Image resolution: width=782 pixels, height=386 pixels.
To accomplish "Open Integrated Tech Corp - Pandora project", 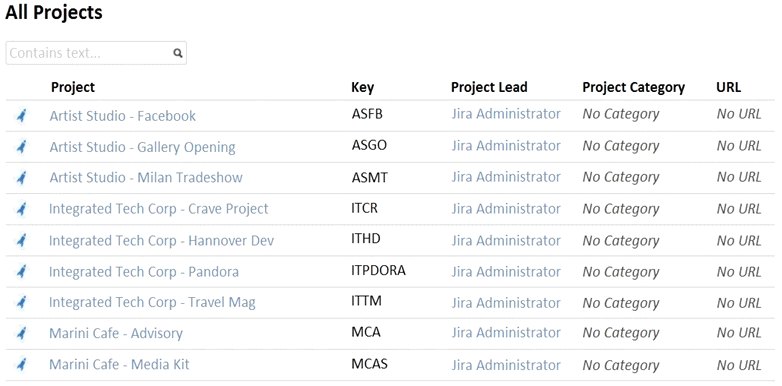I will (x=144, y=272).
